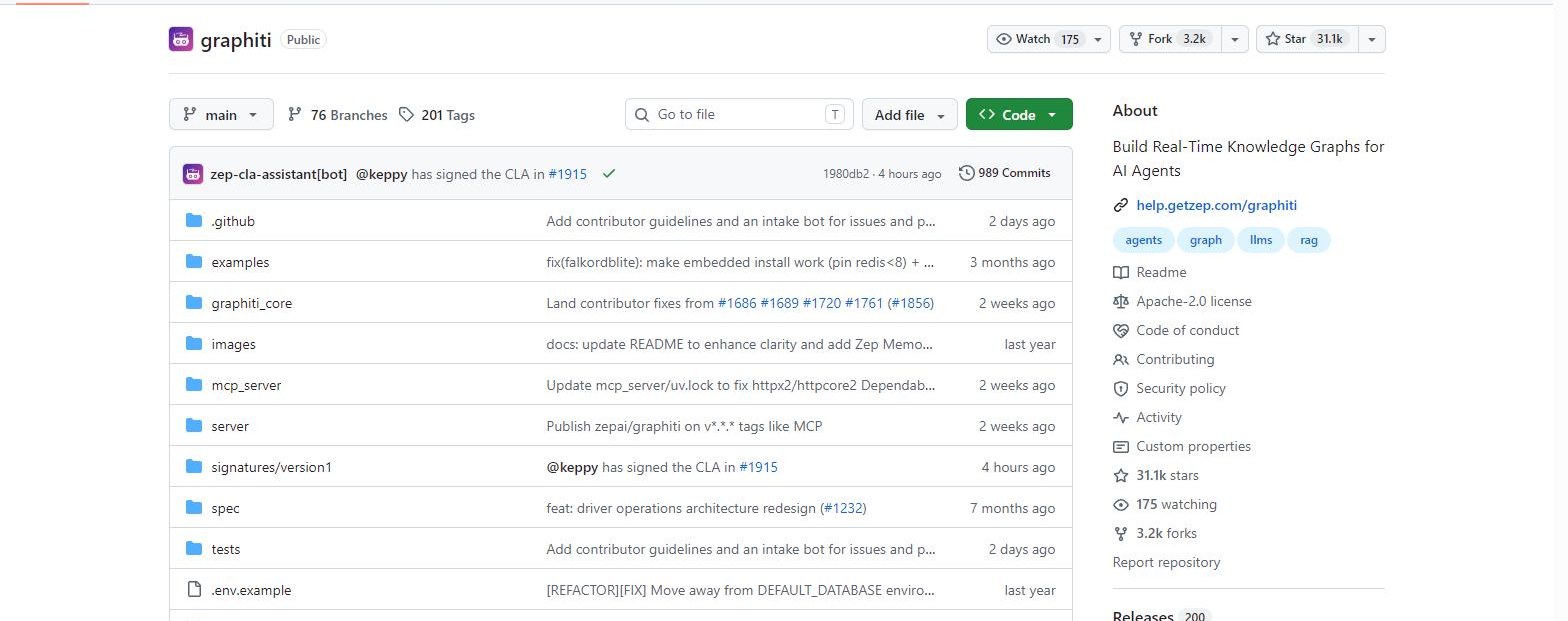
Task: Open the help.getzep.com/graphiti link
Action: click(x=1217, y=206)
